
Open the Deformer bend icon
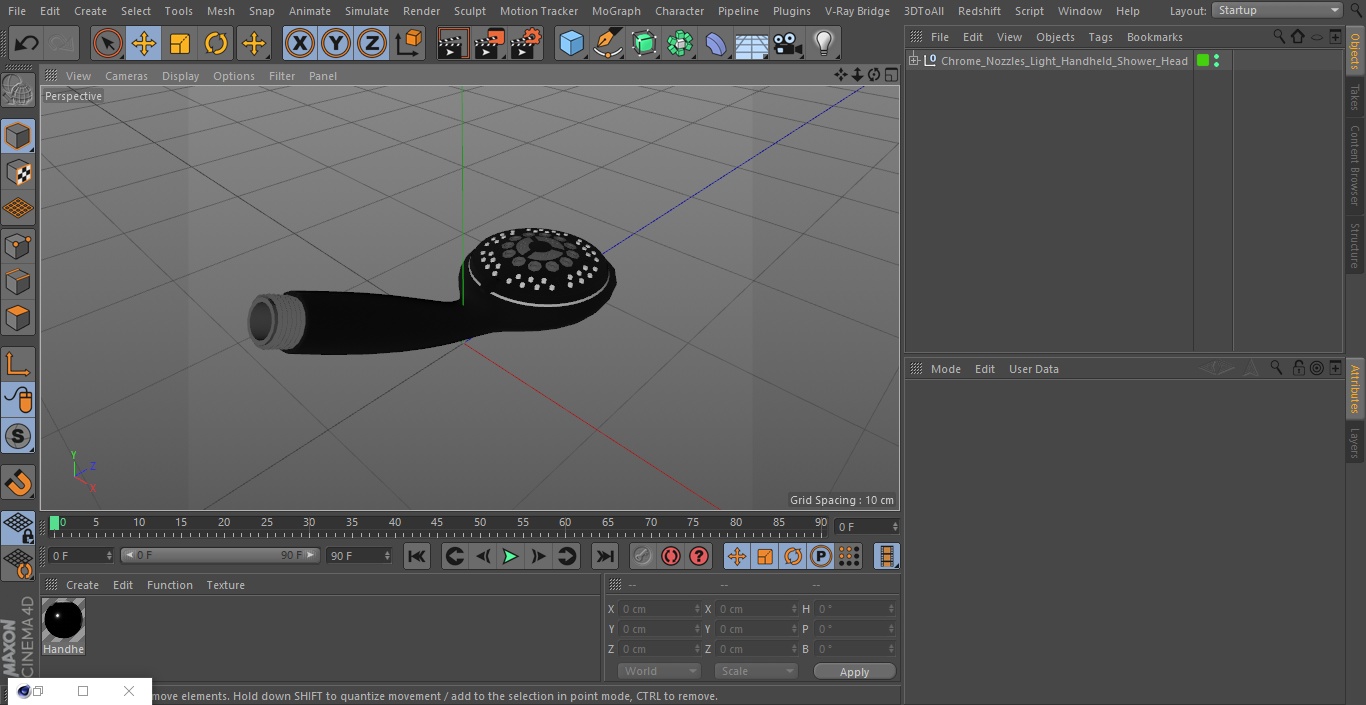(716, 43)
